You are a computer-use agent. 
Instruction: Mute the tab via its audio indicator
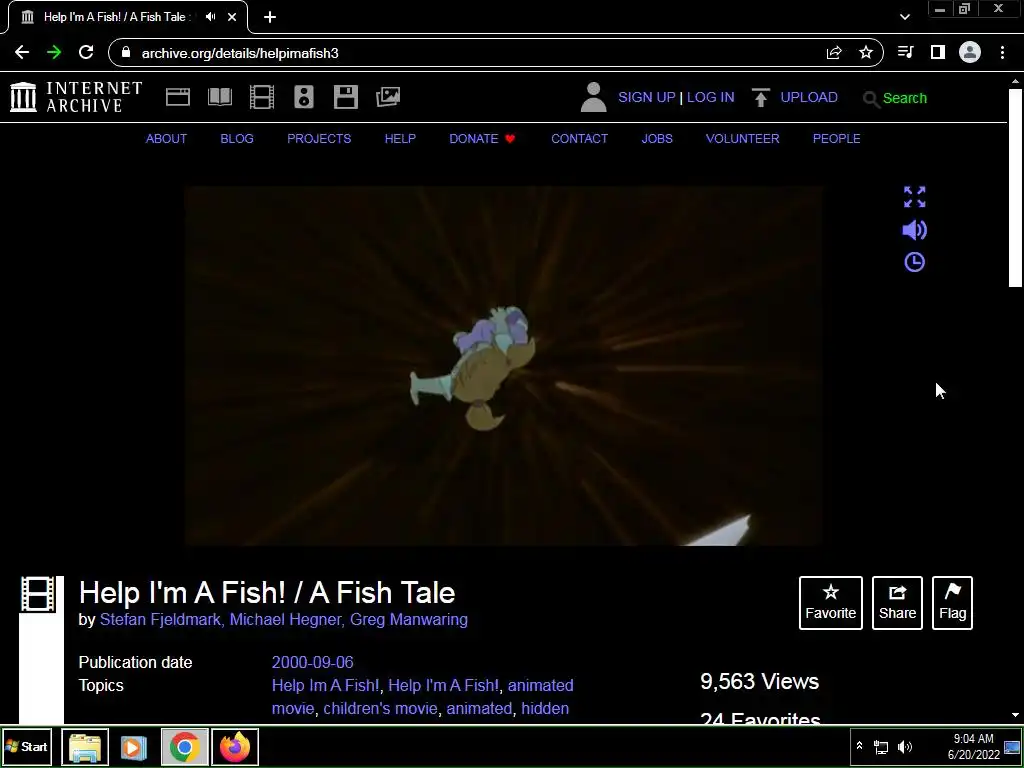(x=210, y=17)
